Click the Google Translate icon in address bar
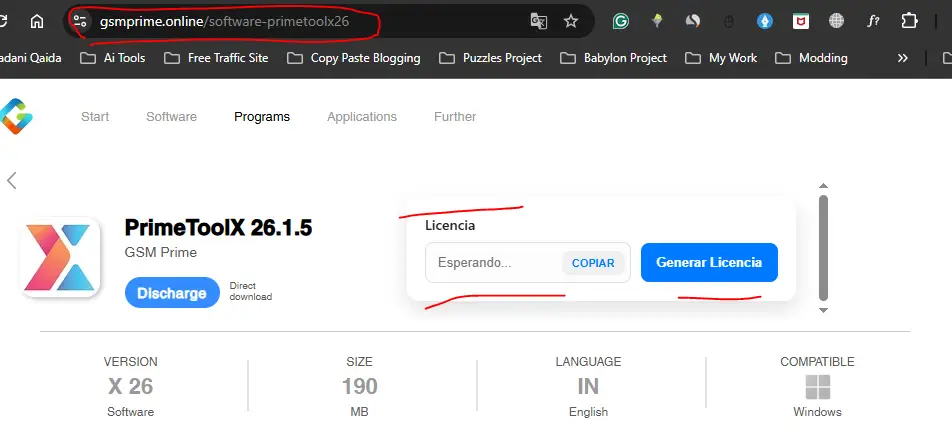 click(x=539, y=21)
